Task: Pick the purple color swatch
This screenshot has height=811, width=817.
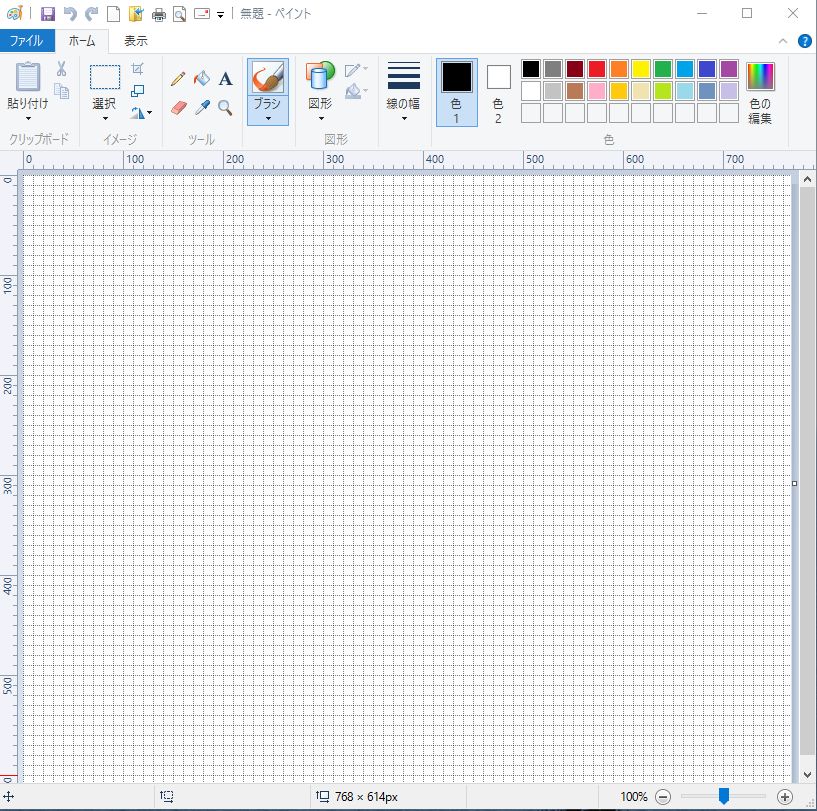Action: click(x=729, y=69)
